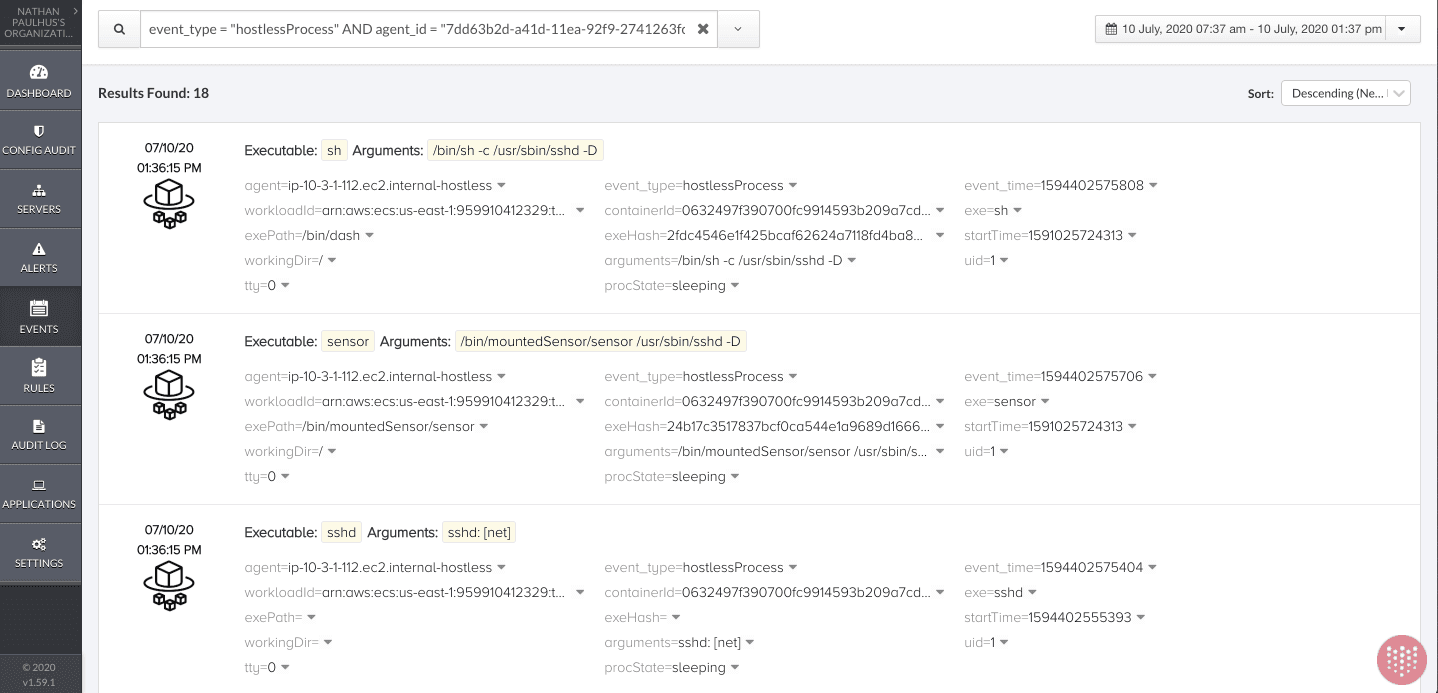Click the /bin/sh -c /usr/sbin/sshd -D arguments tag
This screenshot has width=1438, height=693.
515,151
